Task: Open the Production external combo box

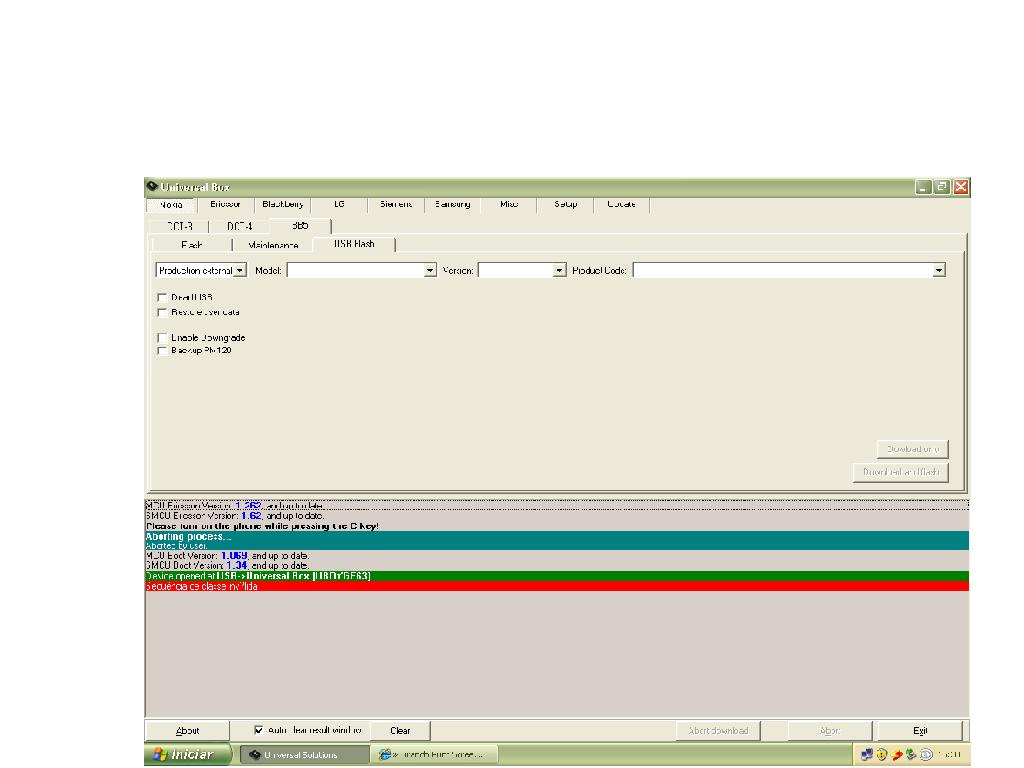Action: click(240, 270)
